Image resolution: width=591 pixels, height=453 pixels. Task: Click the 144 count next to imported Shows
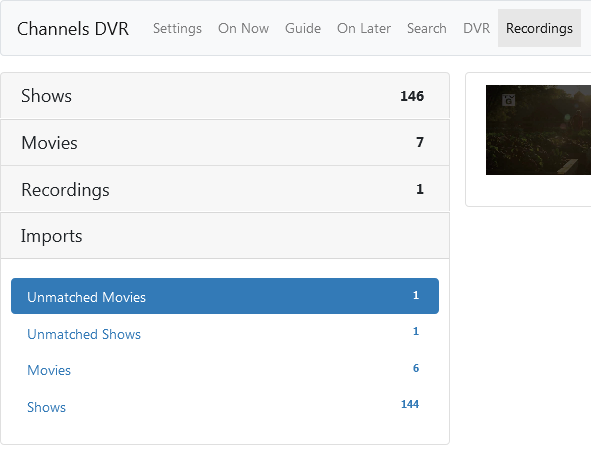pyautogui.click(x=410, y=404)
